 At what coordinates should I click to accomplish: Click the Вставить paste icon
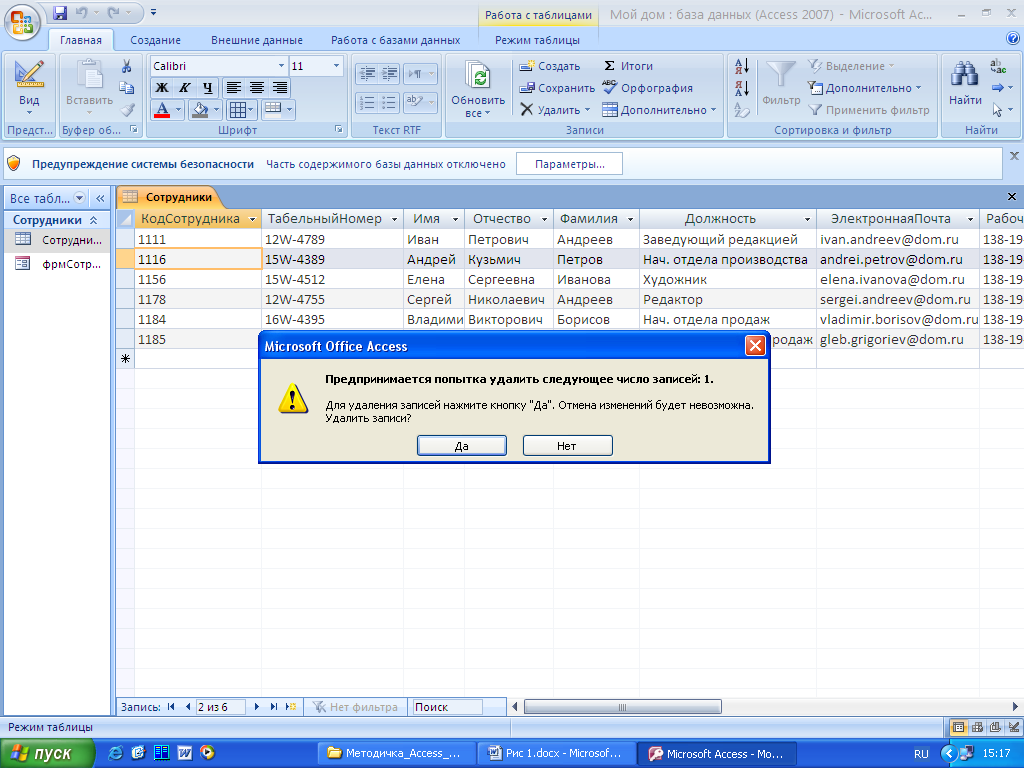[x=89, y=74]
